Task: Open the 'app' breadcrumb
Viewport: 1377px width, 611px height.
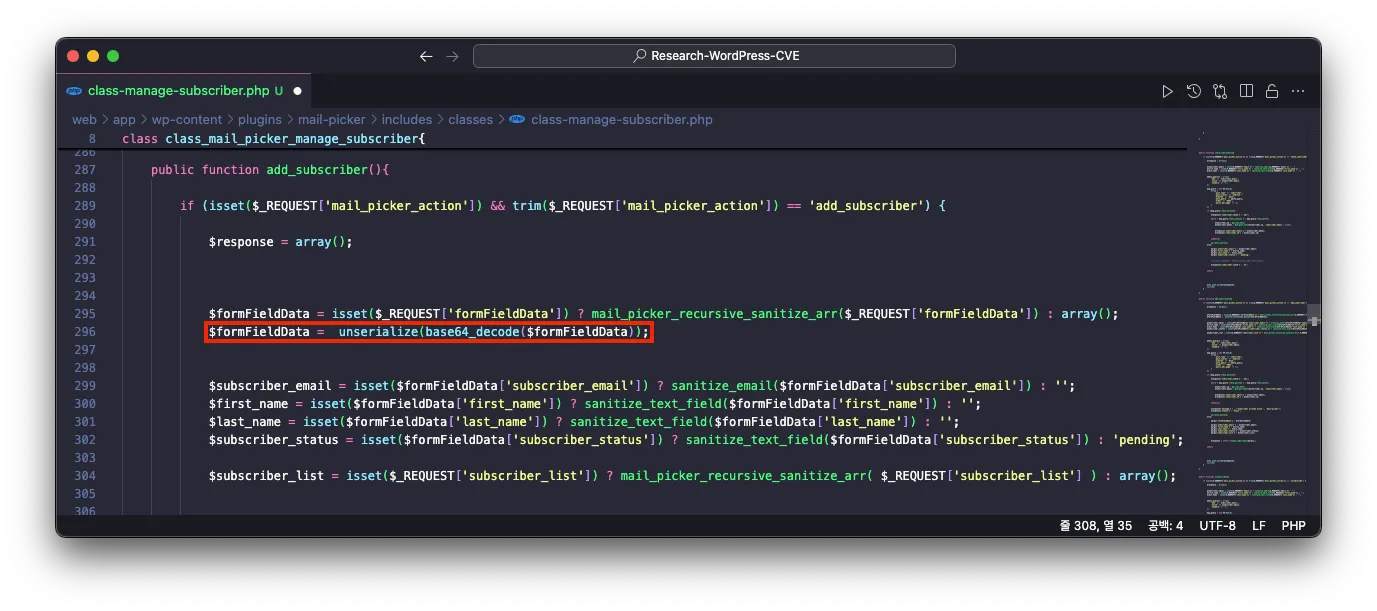Action: pos(124,119)
